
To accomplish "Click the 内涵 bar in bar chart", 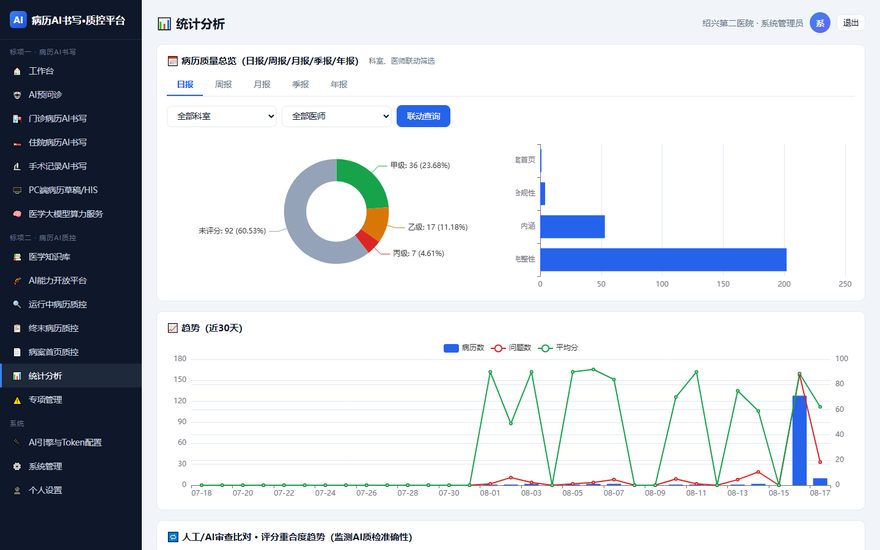I will tap(572, 227).
